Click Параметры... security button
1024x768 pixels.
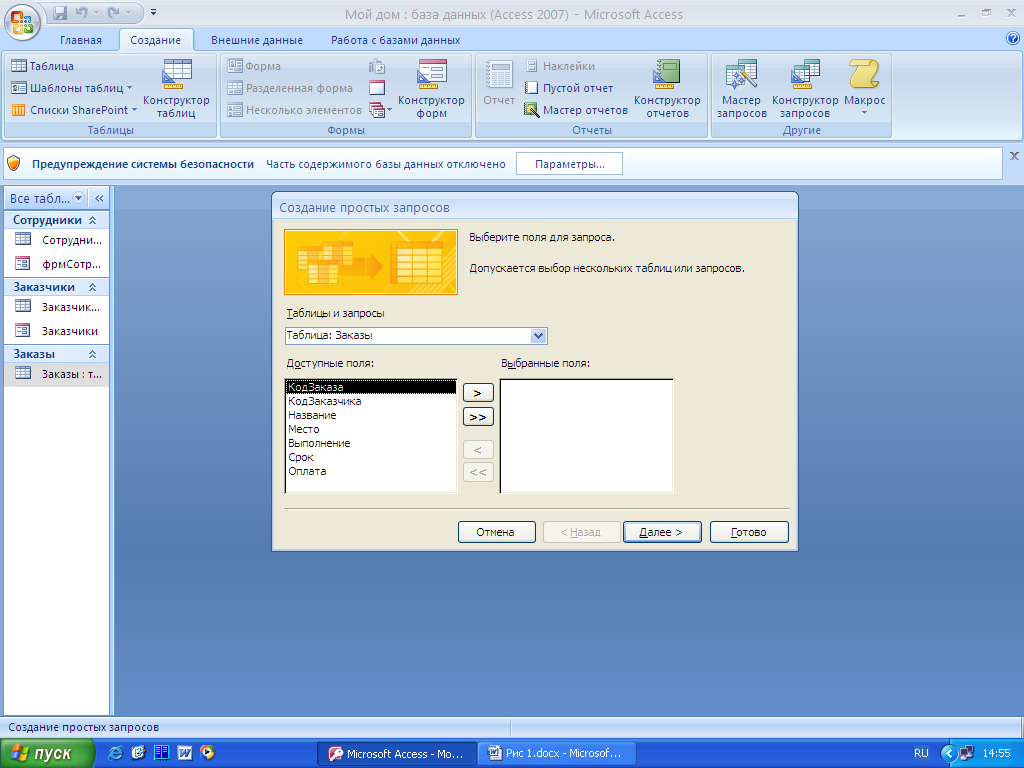[569, 164]
